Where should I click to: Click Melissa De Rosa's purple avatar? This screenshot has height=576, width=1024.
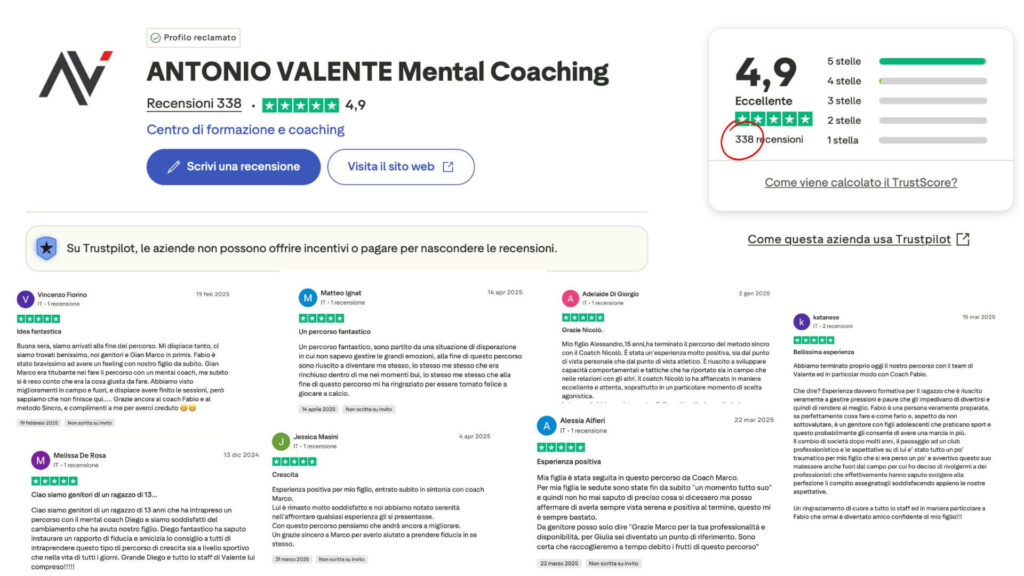click(x=40, y=460)
